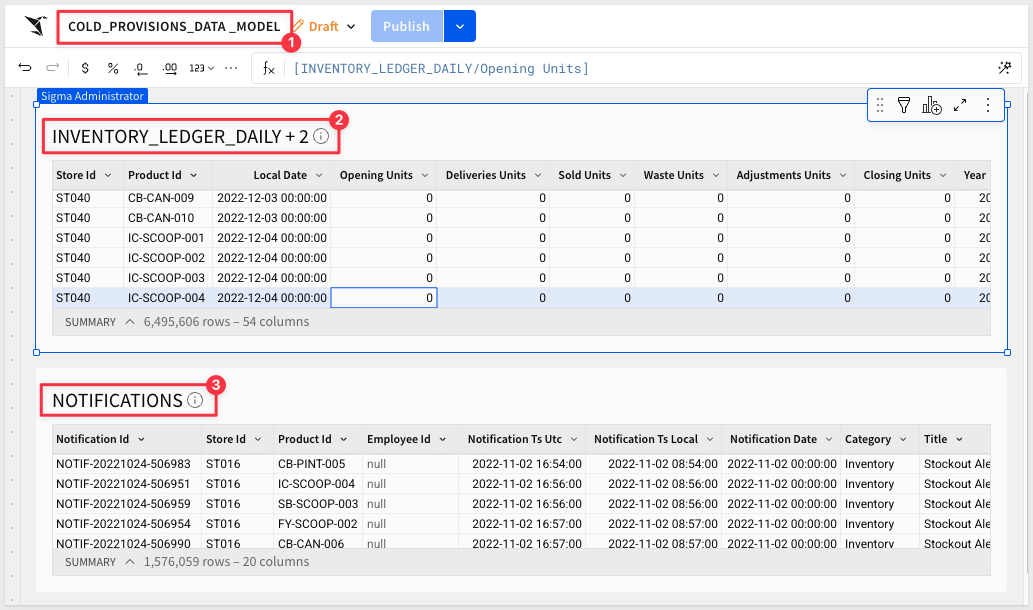
Task: Collapse NOTIFICATIONS summary chevron
Action: pyautogui.click(x=130, y=562)
